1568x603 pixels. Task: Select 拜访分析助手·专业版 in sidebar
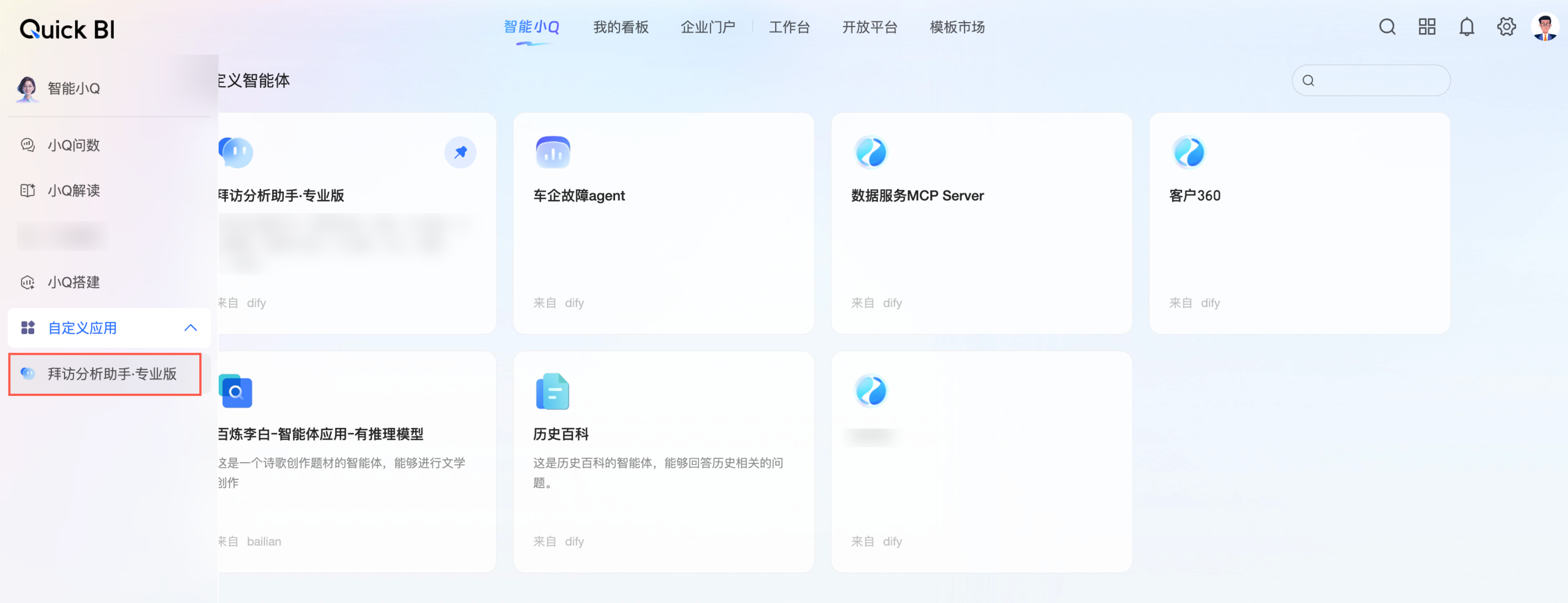(112, 374)
